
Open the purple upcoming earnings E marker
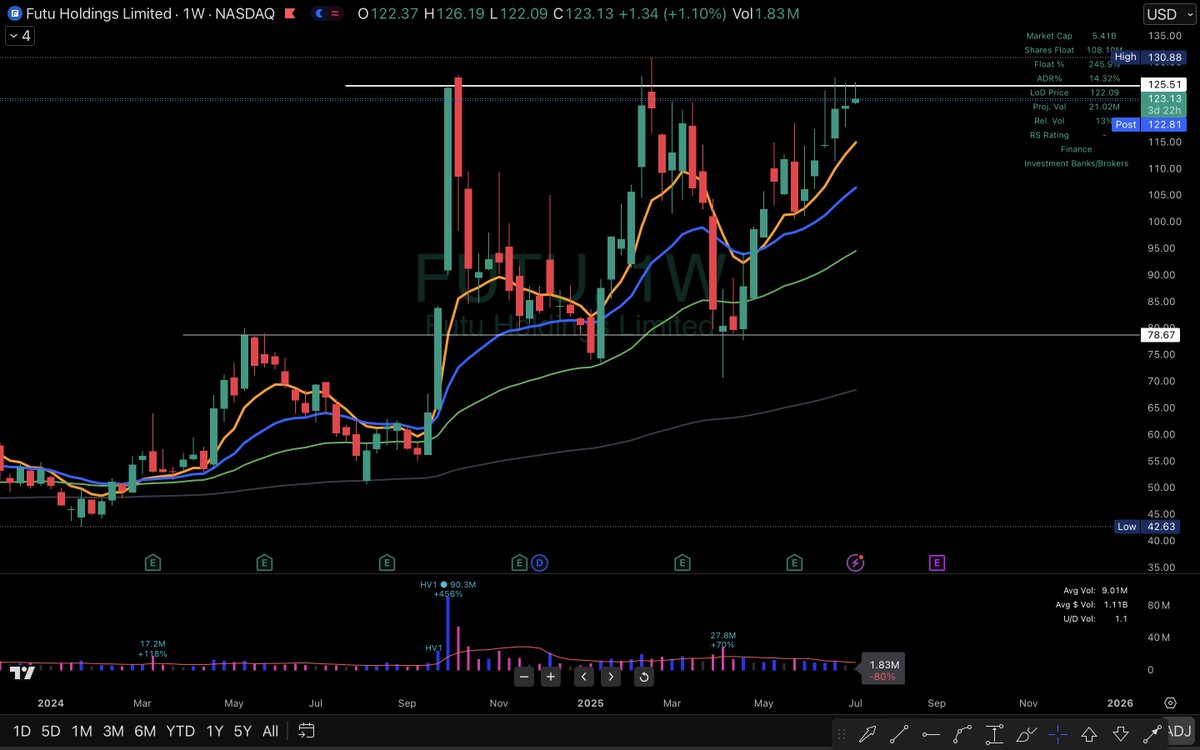click(937, 563)
